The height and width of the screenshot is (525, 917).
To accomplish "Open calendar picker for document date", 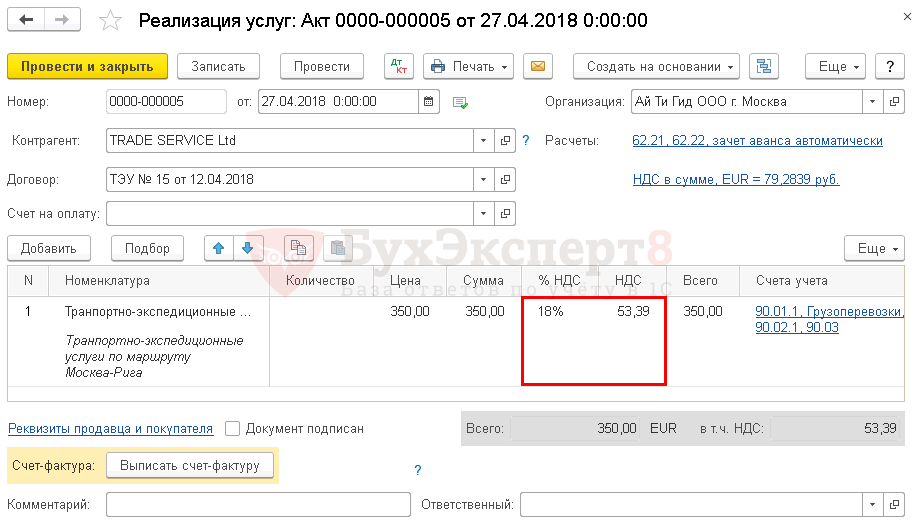I will [x=429, y=101].
